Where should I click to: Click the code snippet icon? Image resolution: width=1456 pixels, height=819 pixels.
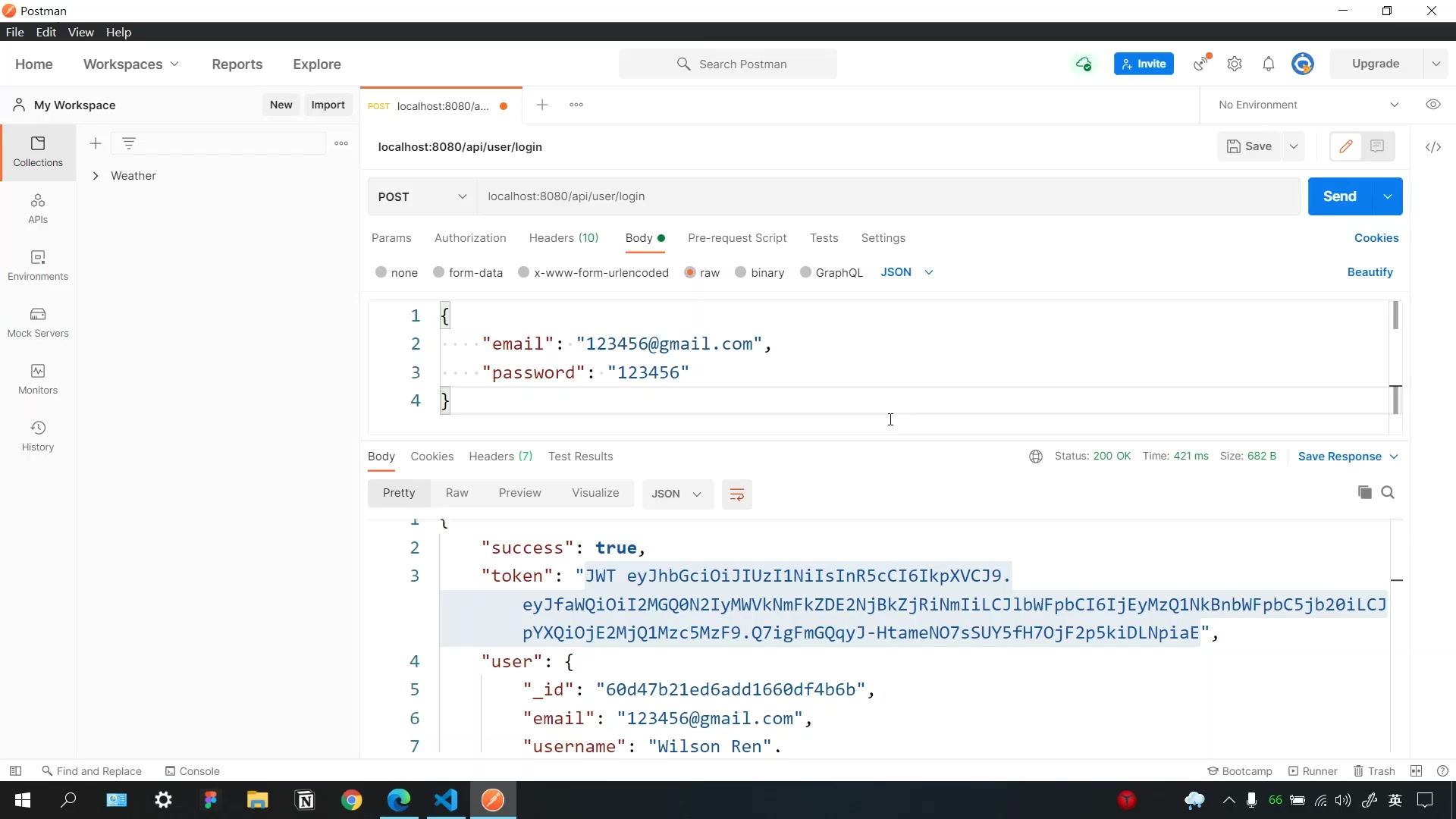point(1432,147)
